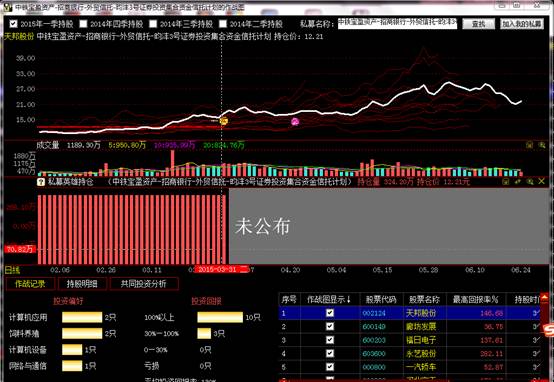The width and height of the screenshot is (554, 382).
Task: Click the table scroll-up arrow button
Action: point(544,299)
